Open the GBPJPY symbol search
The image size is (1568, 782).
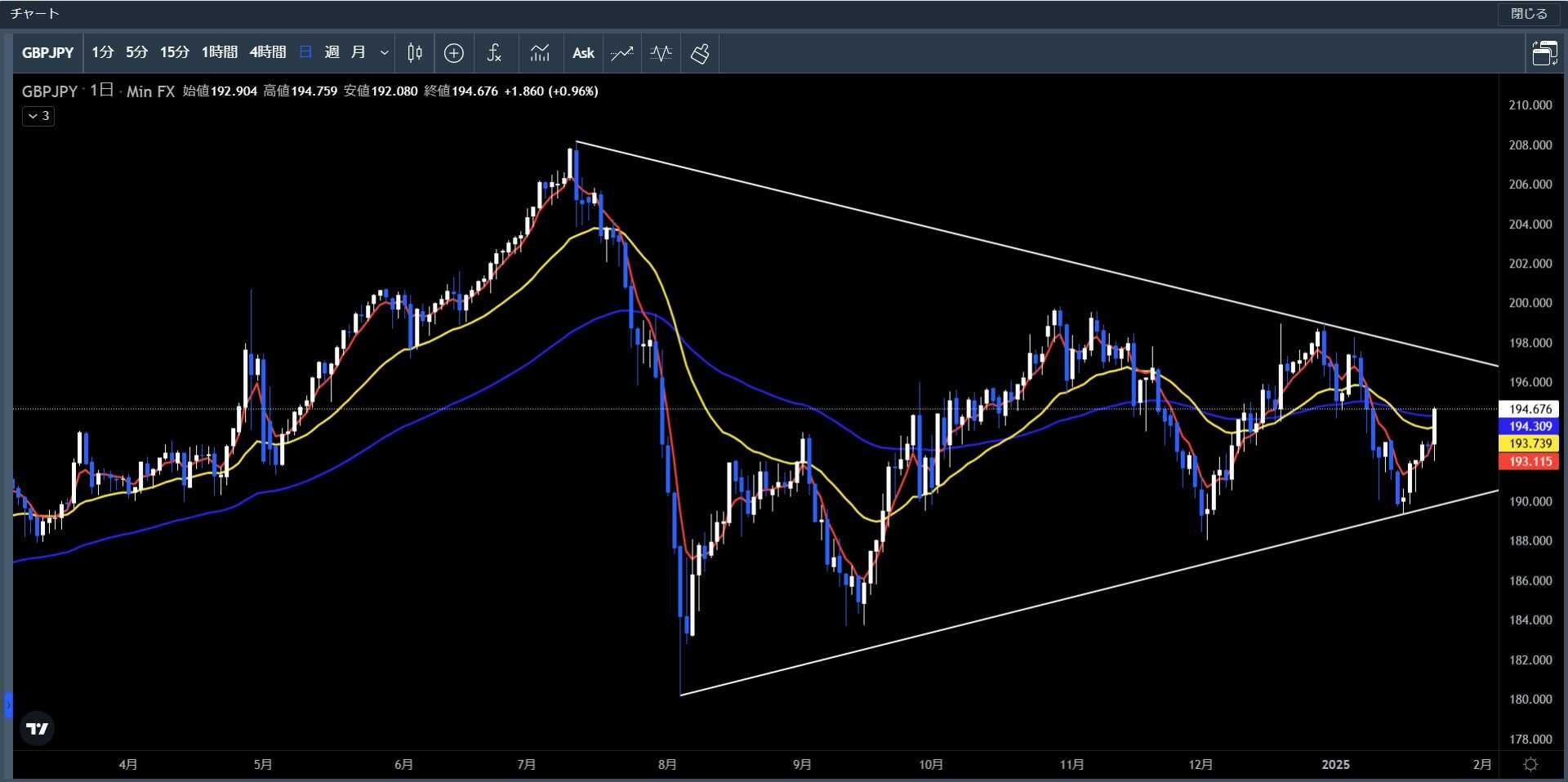coord(47,53)
